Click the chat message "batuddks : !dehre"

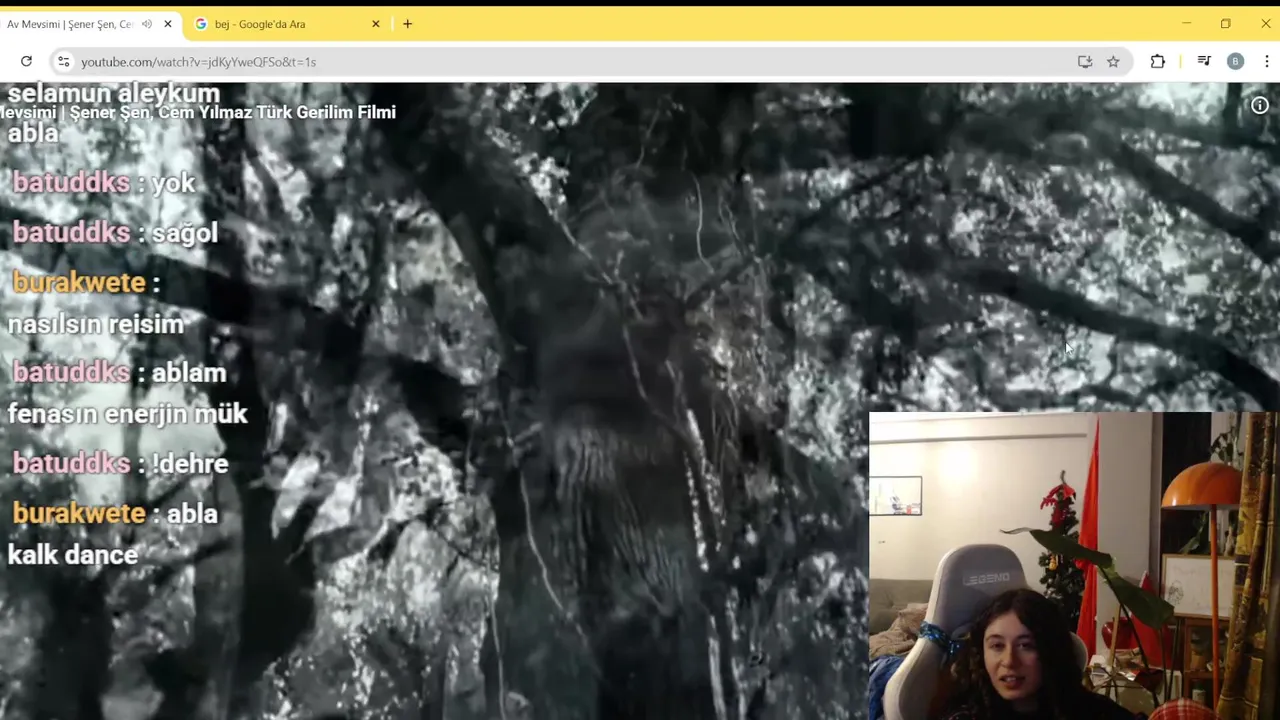[120, 464]
